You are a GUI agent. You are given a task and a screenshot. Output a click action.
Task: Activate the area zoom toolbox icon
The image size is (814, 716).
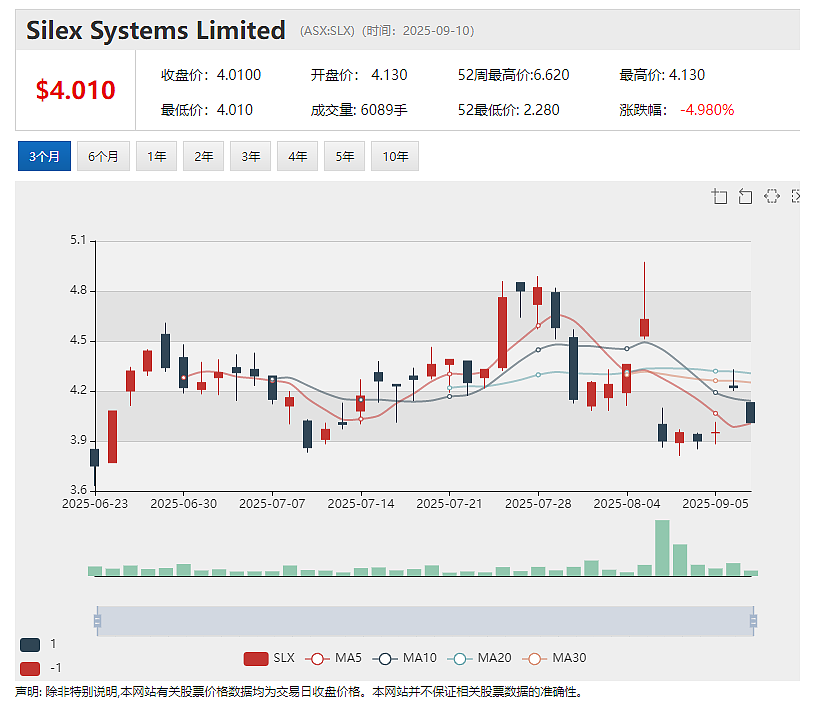[x=719, y=196]
